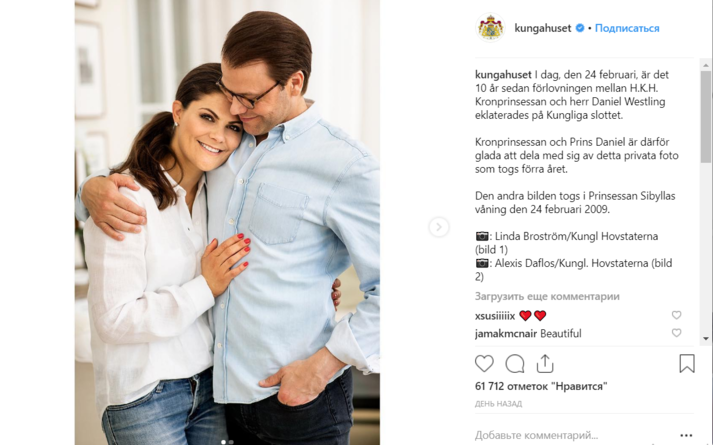The image size is (713, 445).
Task: Open comments via the speech bubble icon
Action: pos(515,364)
